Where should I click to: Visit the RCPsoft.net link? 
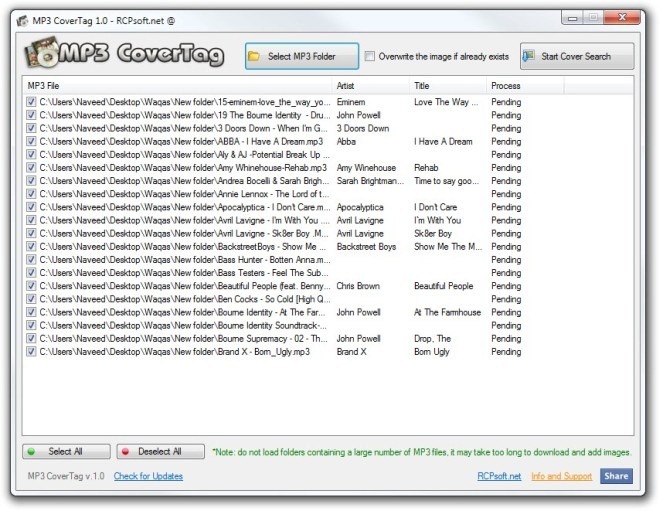(499, 476)
